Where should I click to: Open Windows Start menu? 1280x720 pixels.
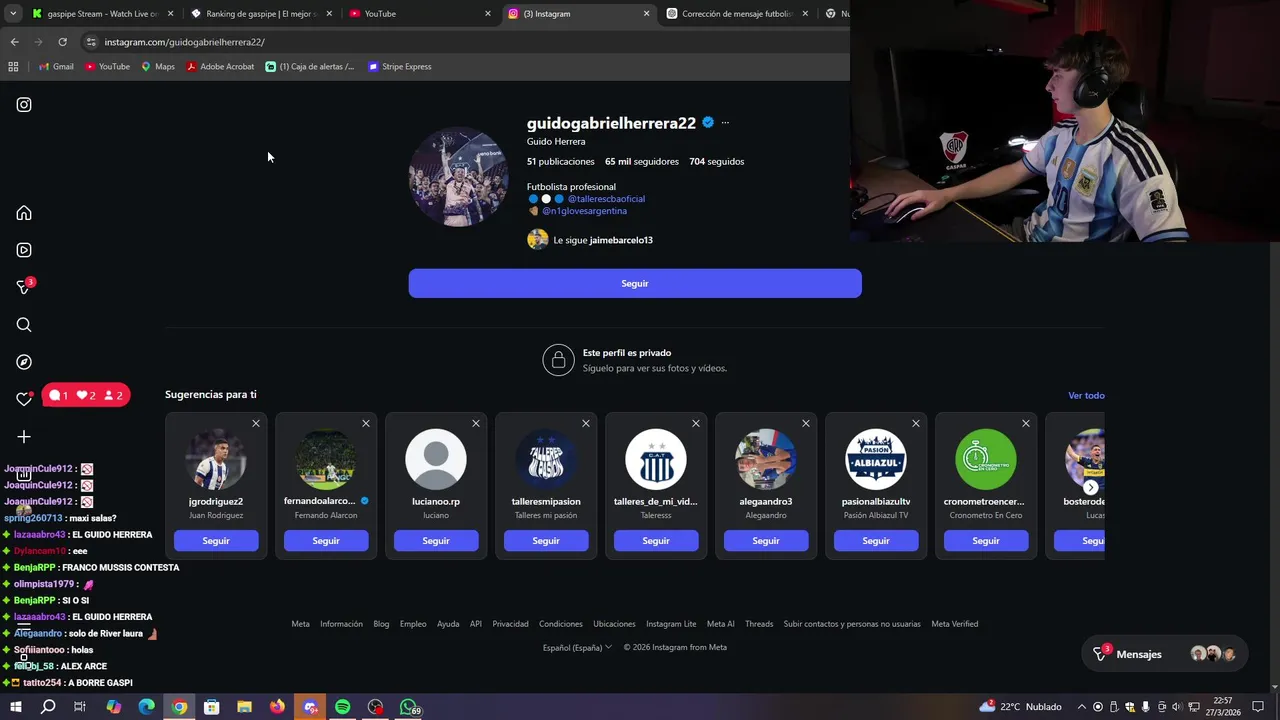(x=15, y=707)
